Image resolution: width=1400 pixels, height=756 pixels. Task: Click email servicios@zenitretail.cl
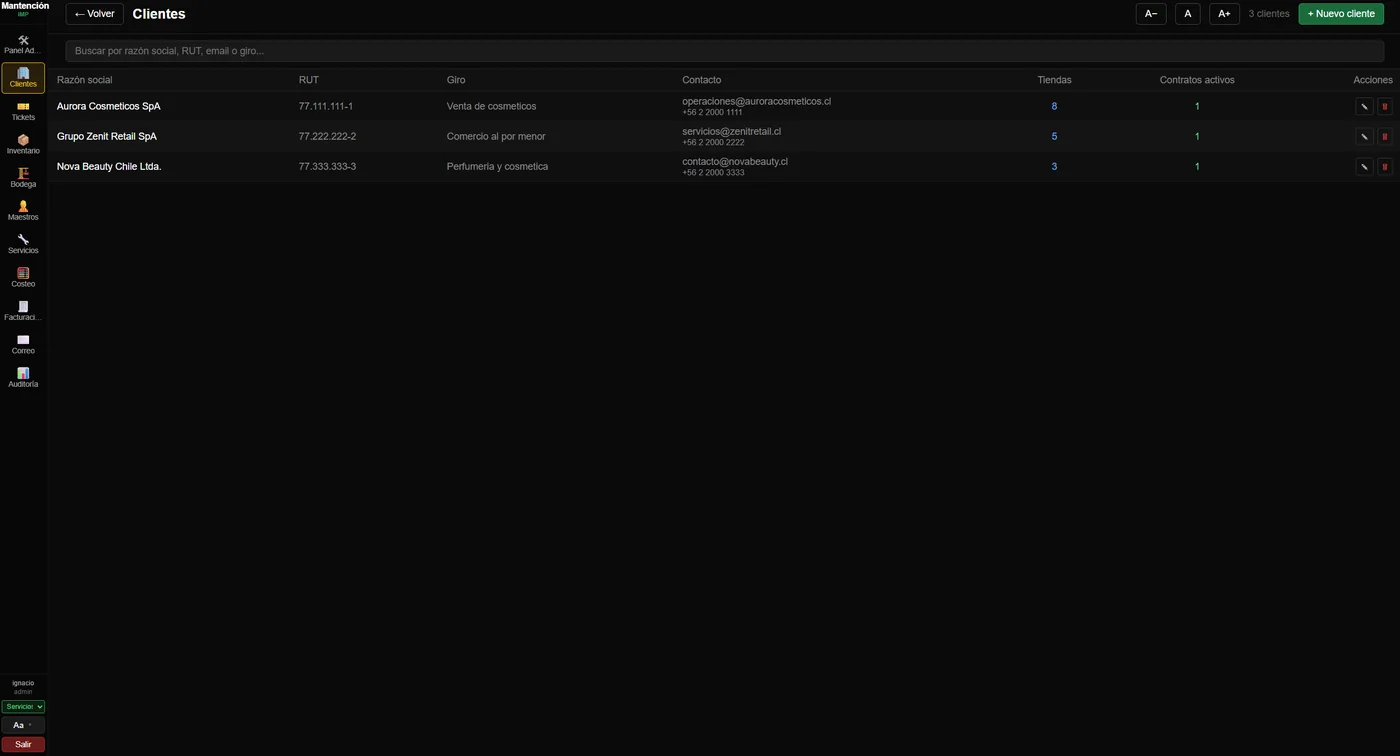click(731, 131)
